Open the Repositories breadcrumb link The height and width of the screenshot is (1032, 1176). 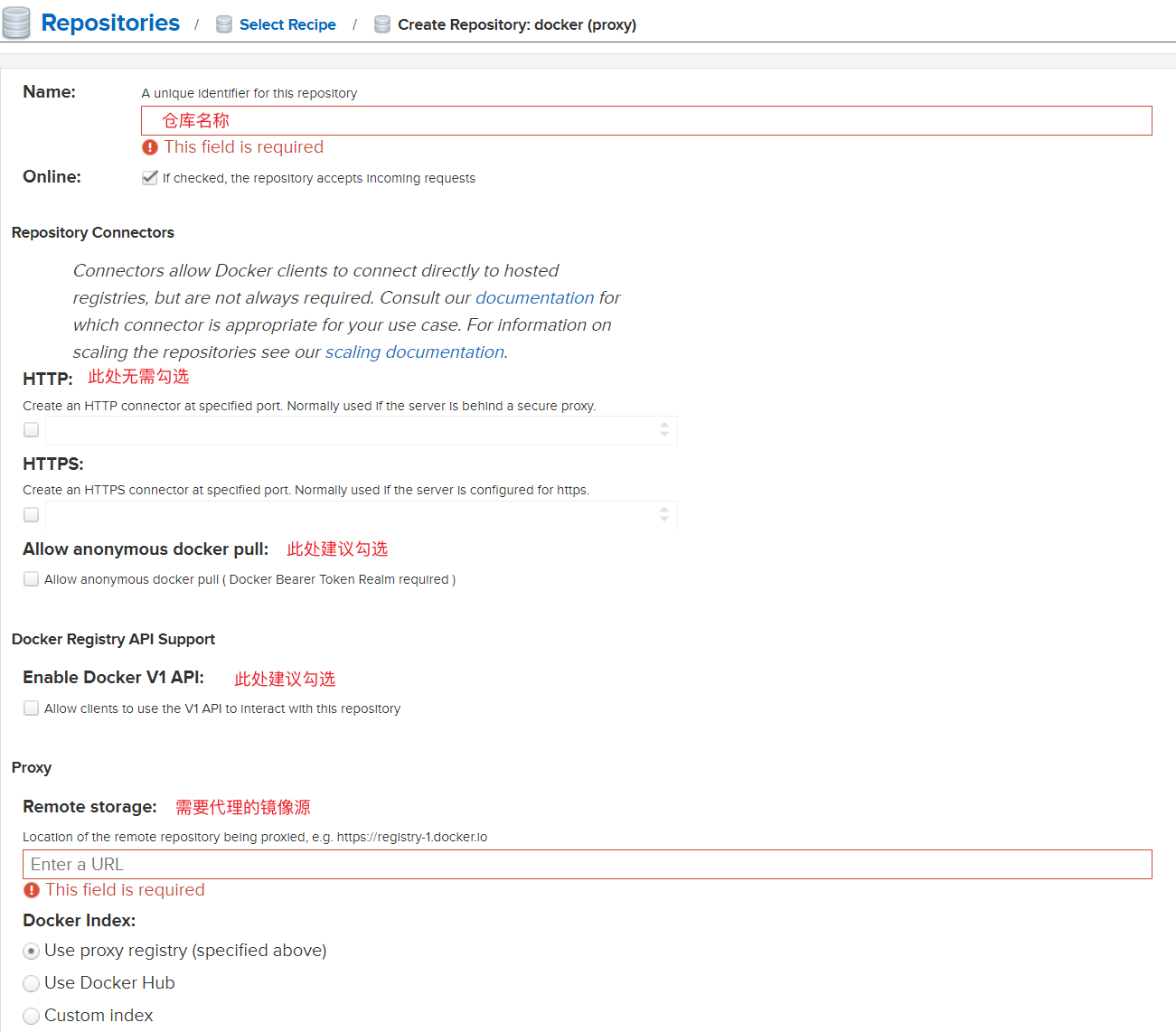110,23
